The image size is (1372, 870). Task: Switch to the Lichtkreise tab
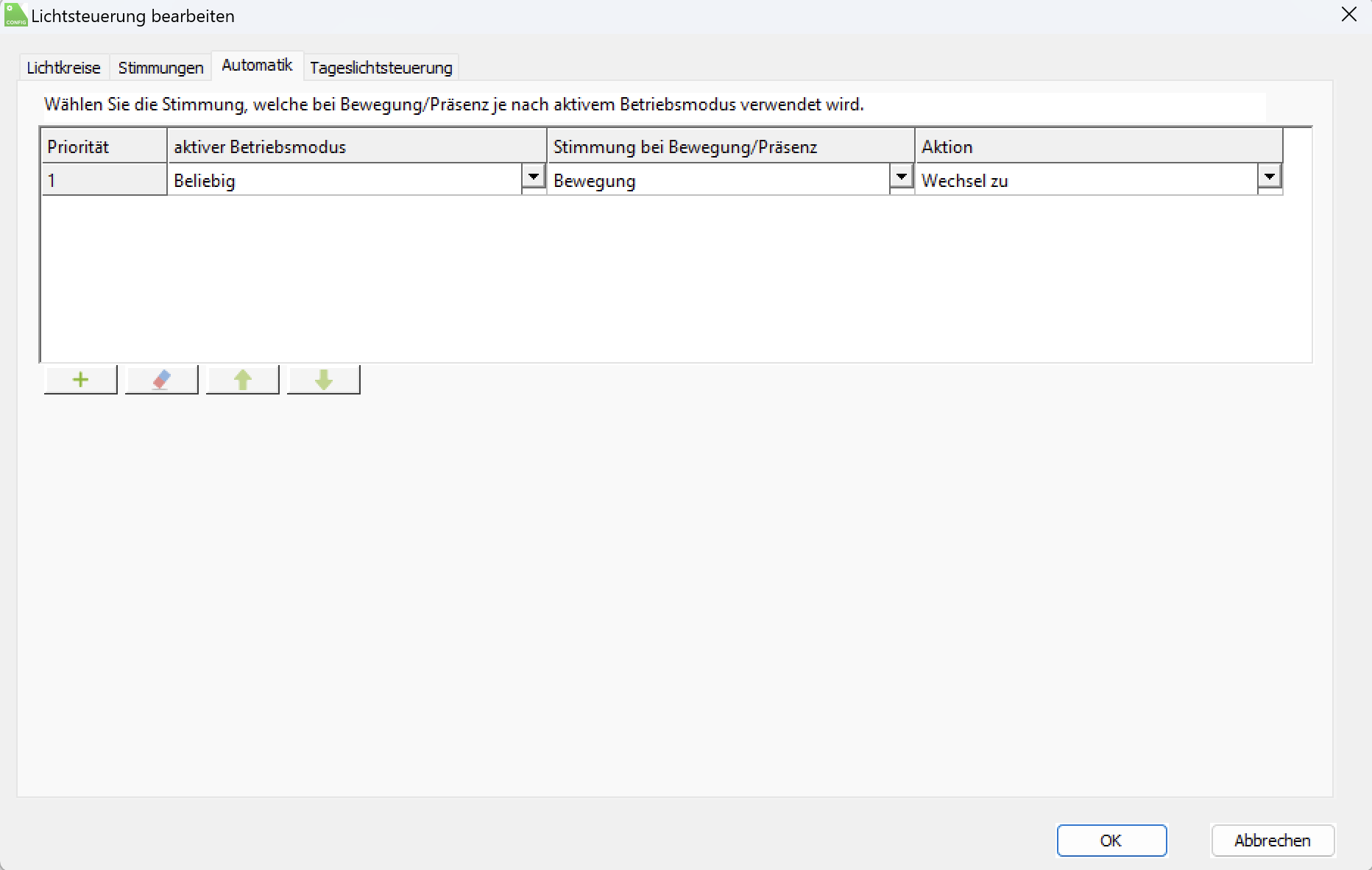pos(64,68)
